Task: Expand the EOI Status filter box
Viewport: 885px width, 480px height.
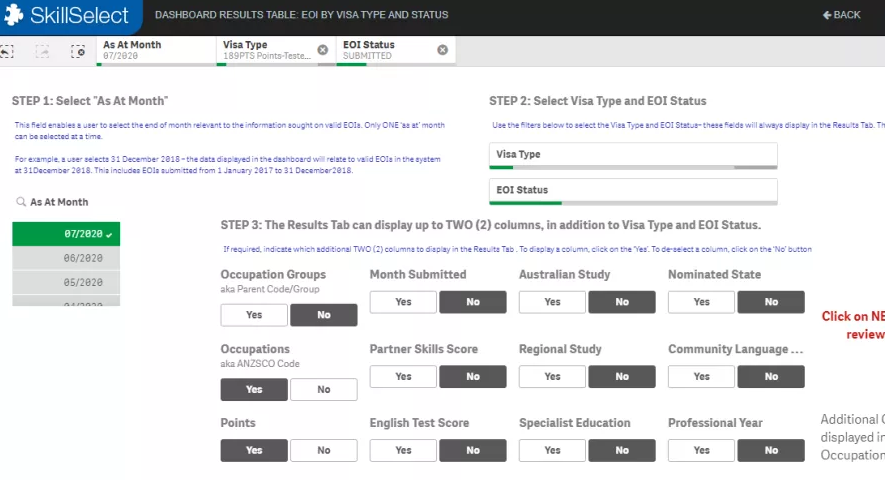Action: 633,190
